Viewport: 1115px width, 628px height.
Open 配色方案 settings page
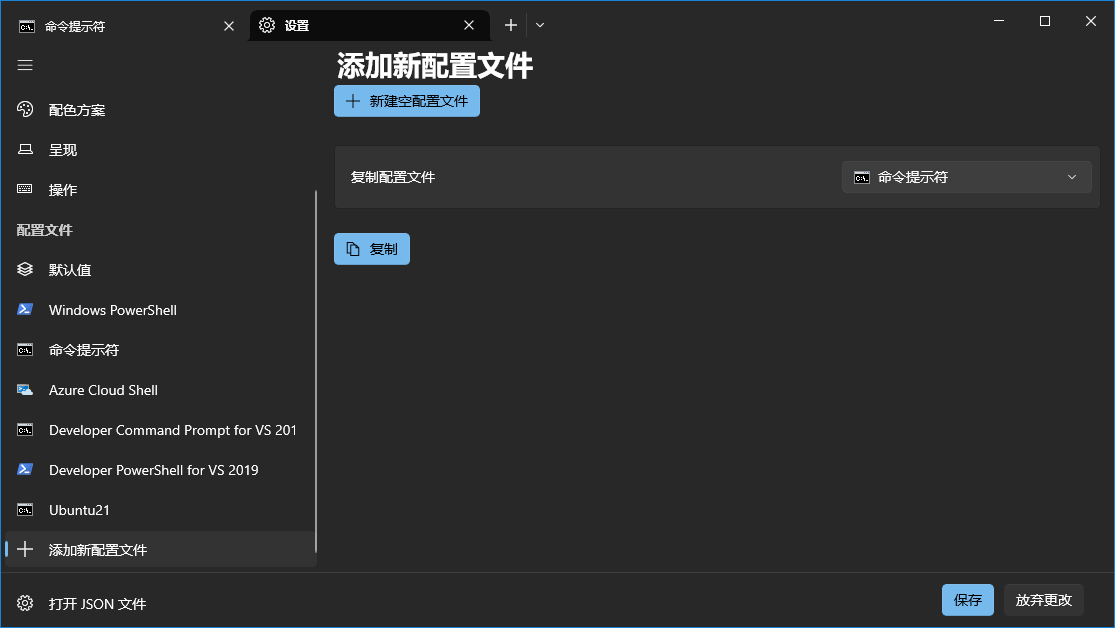pyautogui.click(x=159, y=110)
